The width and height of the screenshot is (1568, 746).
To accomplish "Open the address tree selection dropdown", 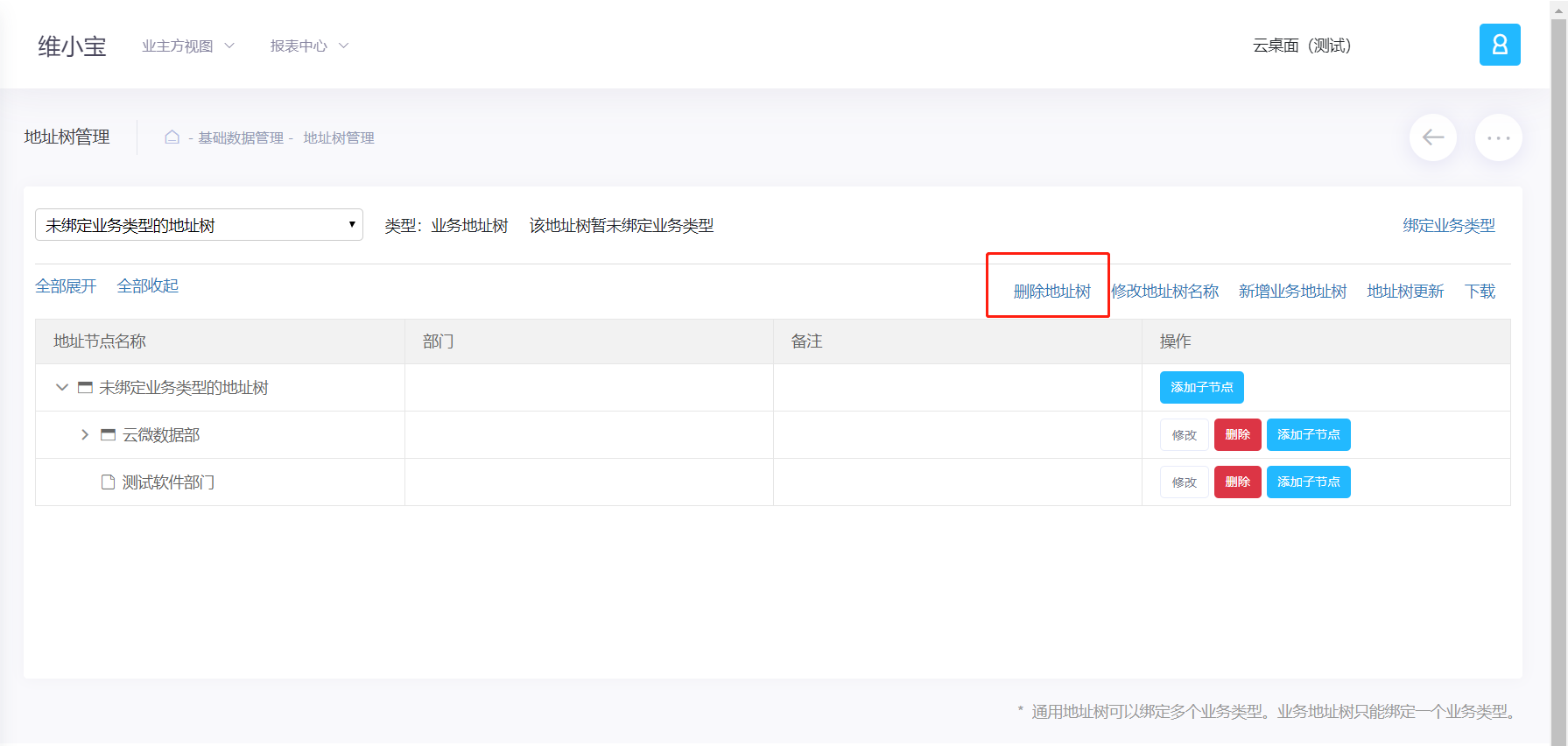I will click(x=199, y=225).
